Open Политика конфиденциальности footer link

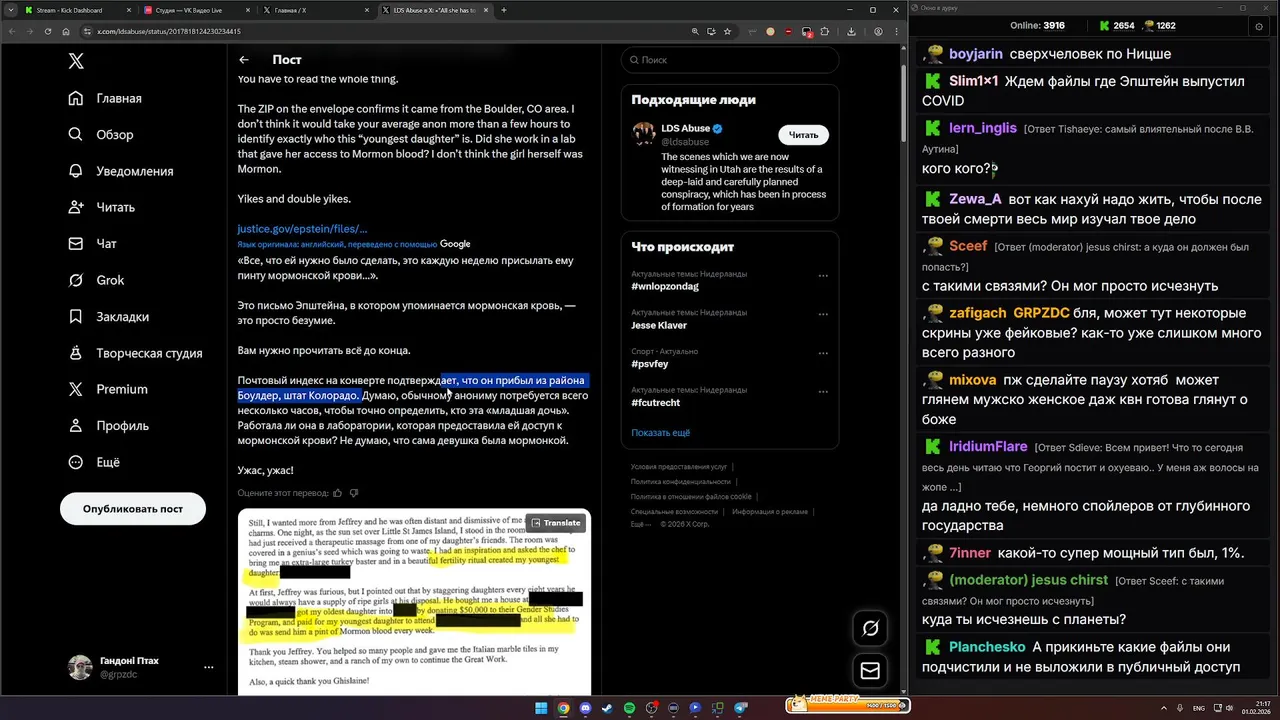[x=681, y=482]
